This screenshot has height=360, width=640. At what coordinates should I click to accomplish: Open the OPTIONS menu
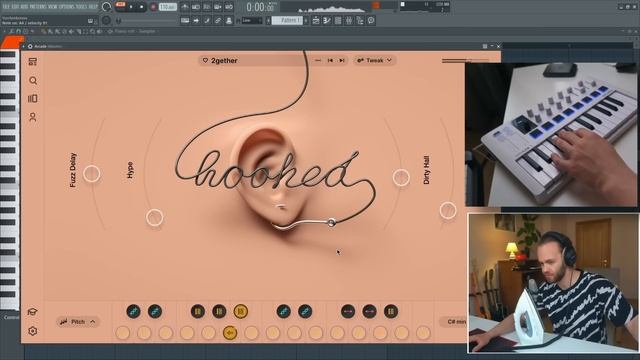[x=67, y=7]
